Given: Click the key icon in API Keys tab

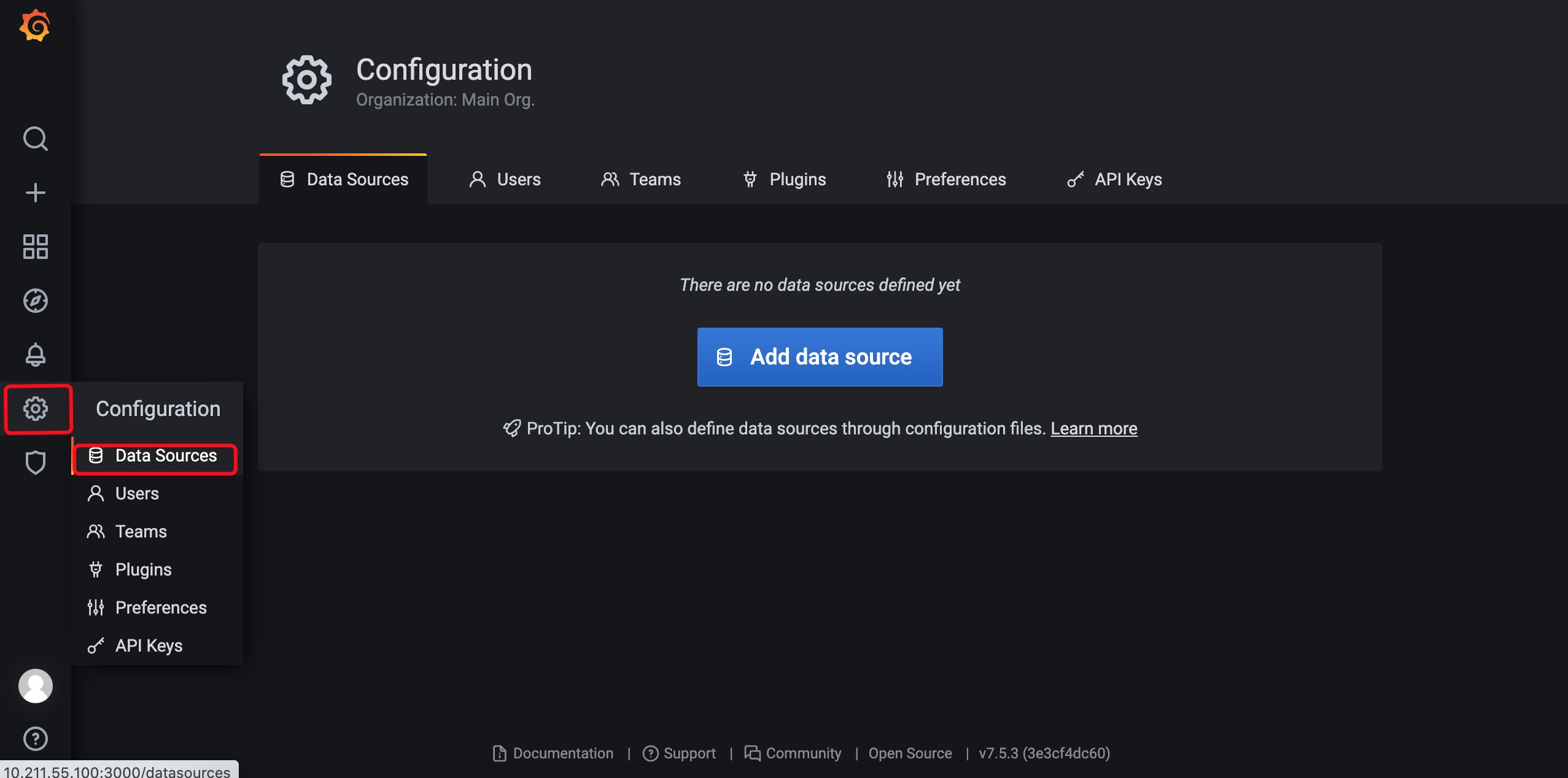Looking at the screenshot, I should coord(1075,179).
